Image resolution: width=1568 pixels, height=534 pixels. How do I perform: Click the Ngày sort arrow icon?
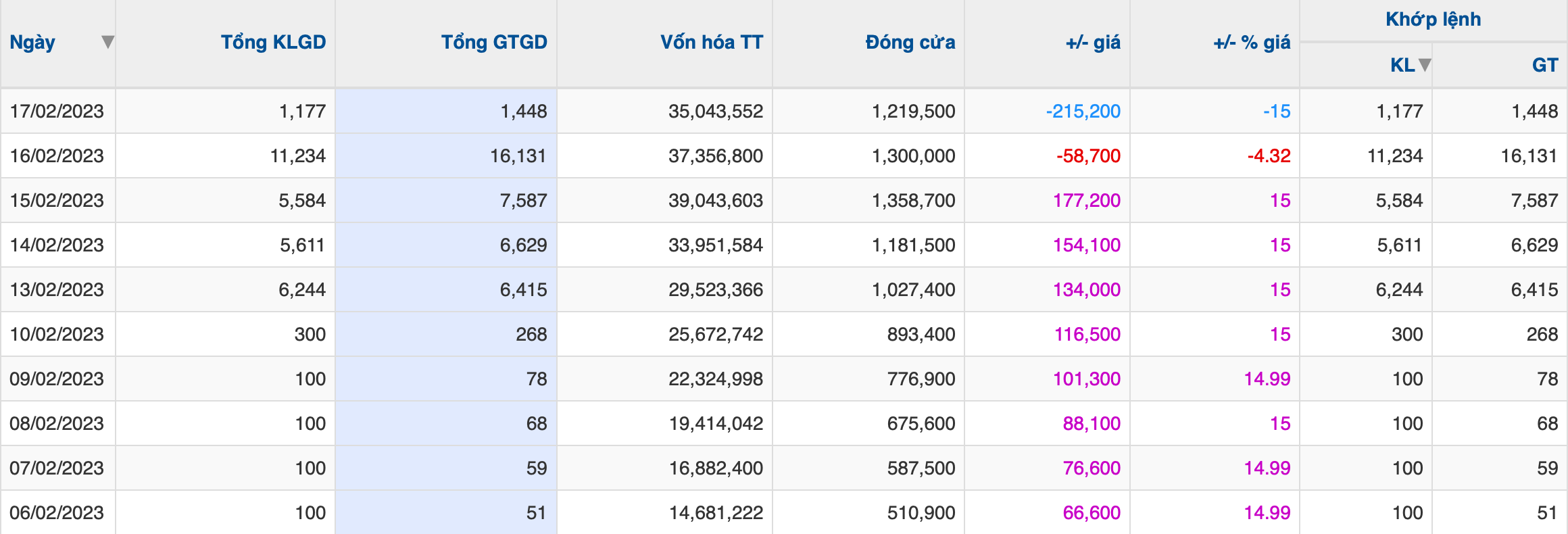[107, 43]
